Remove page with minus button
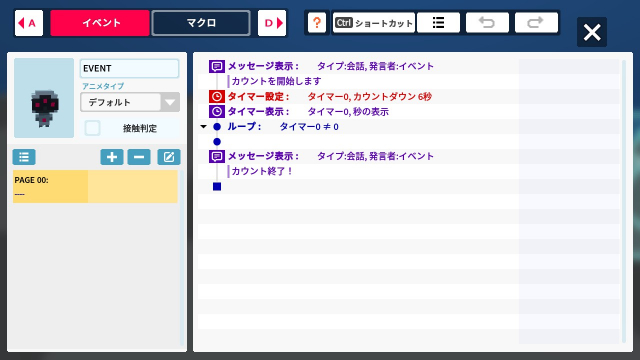 (x=139, y=157)
